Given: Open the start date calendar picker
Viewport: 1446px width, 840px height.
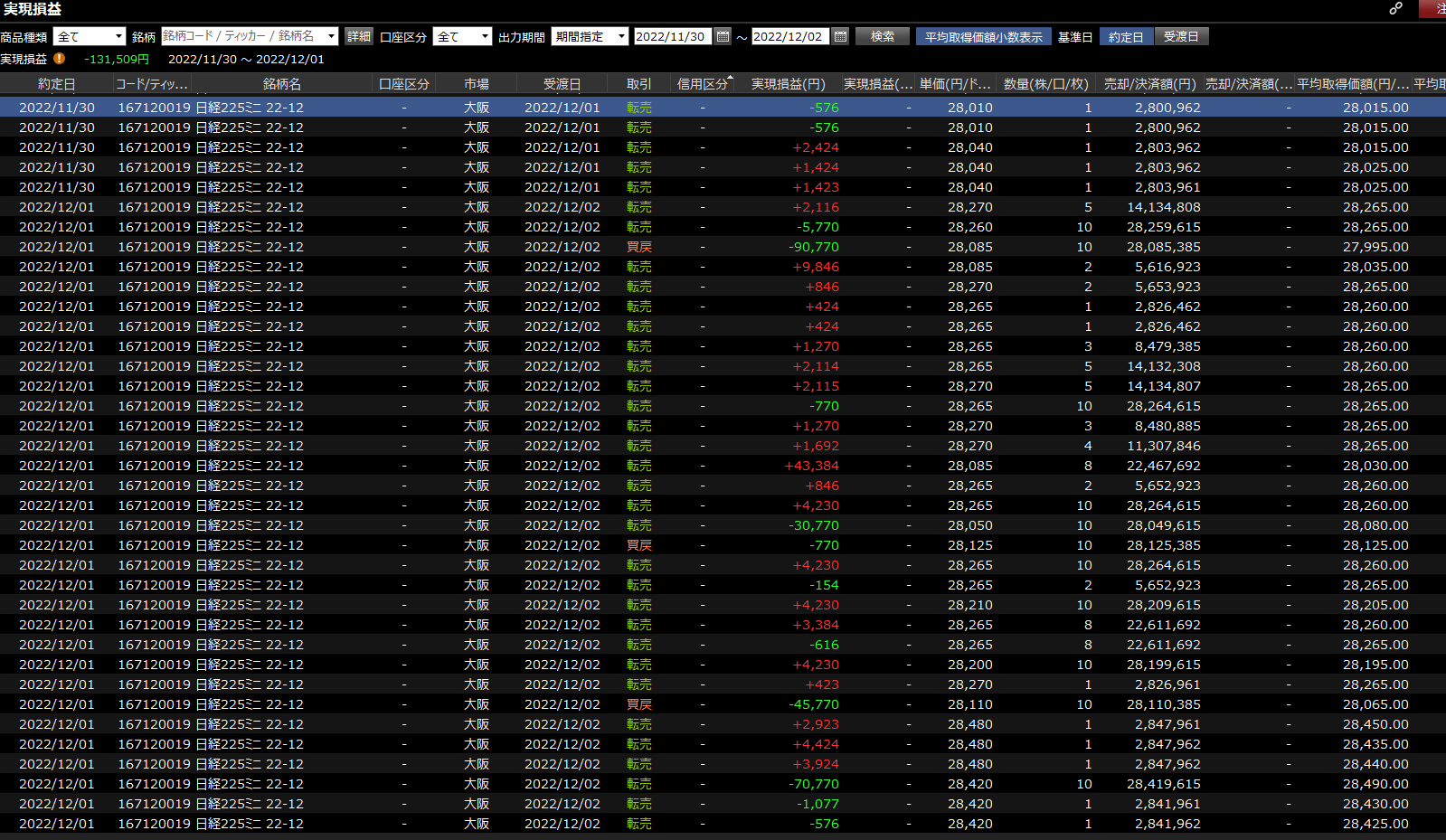Looking at the screenshot, I should (x=723, y=36).
